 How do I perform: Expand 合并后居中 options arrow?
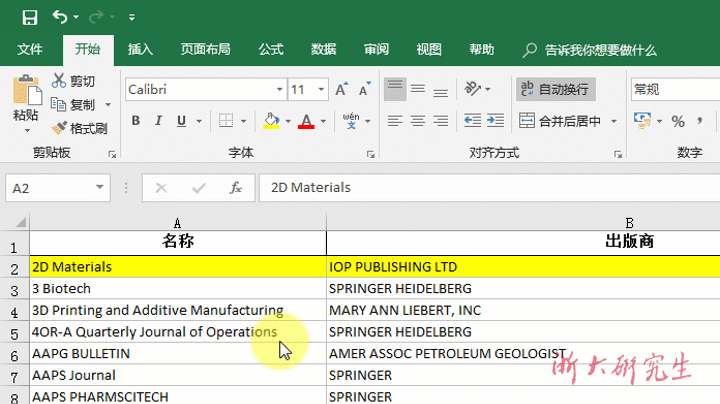click(x=614, y=121)
